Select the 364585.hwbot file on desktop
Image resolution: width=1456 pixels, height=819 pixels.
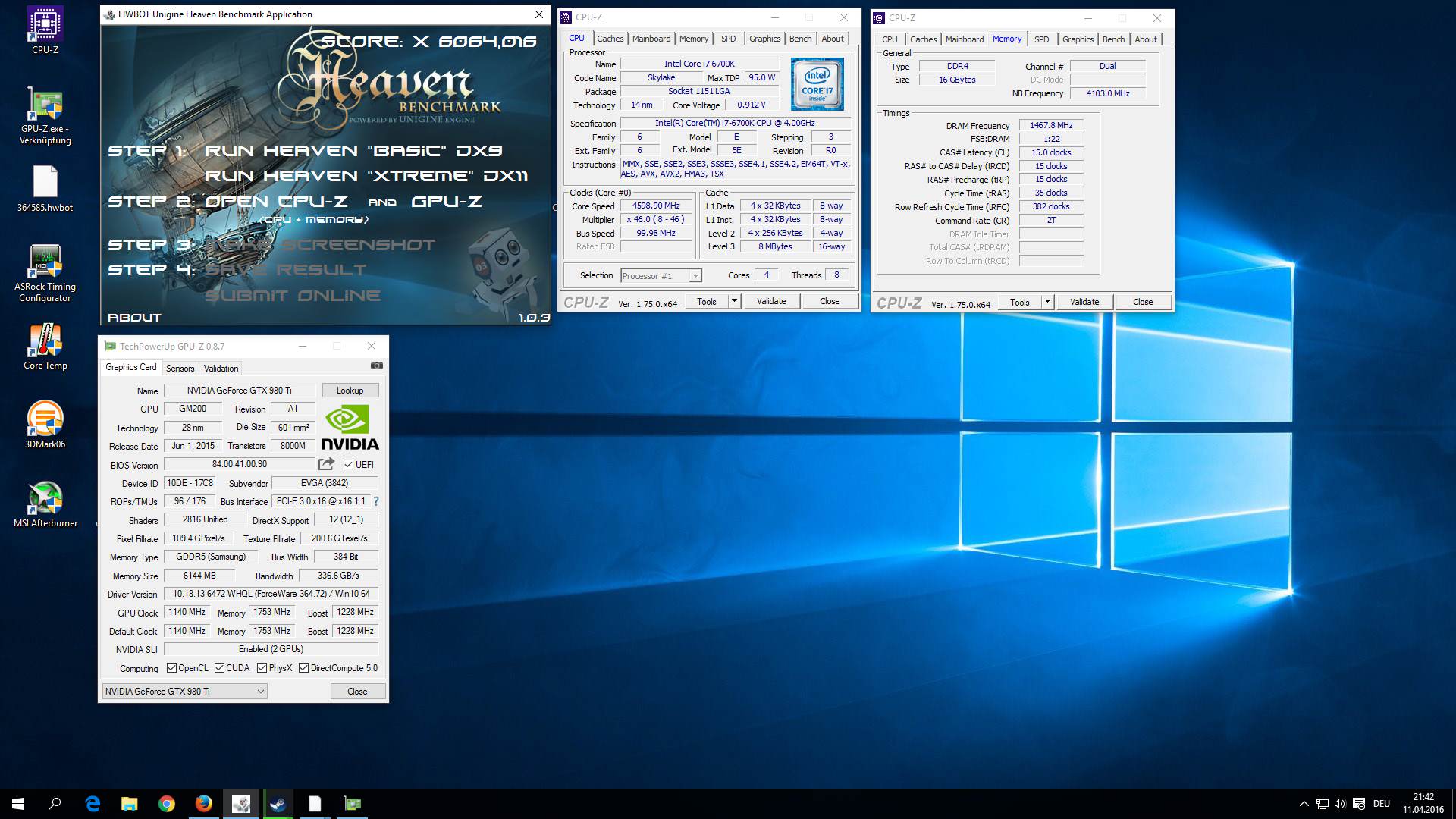click(45, 190)
